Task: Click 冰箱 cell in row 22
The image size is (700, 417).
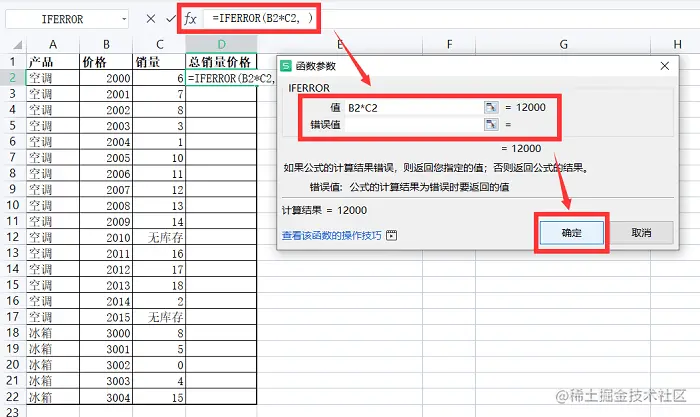Action: 53,397
